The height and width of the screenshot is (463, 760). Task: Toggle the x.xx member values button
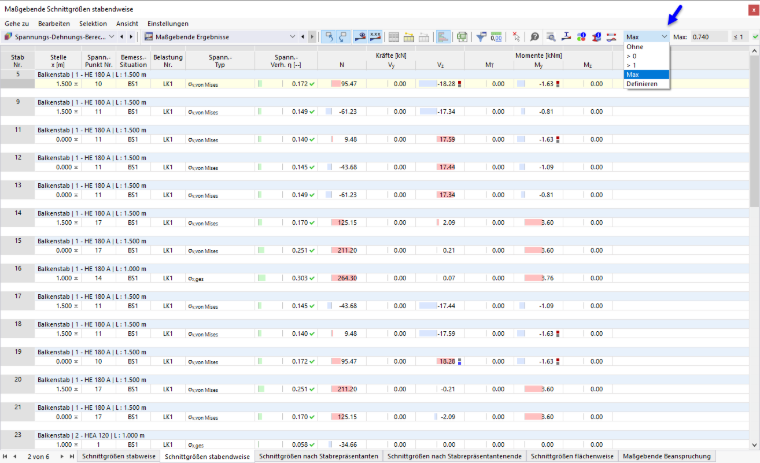(x=375, y=37)
